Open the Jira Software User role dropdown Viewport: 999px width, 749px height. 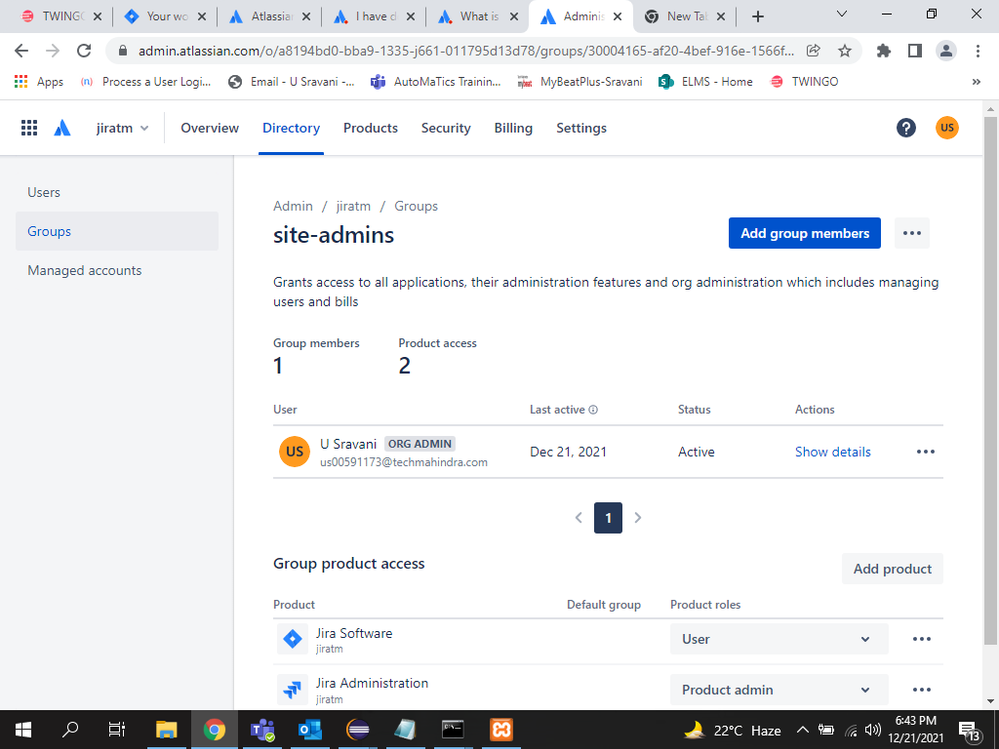(779, 639)
